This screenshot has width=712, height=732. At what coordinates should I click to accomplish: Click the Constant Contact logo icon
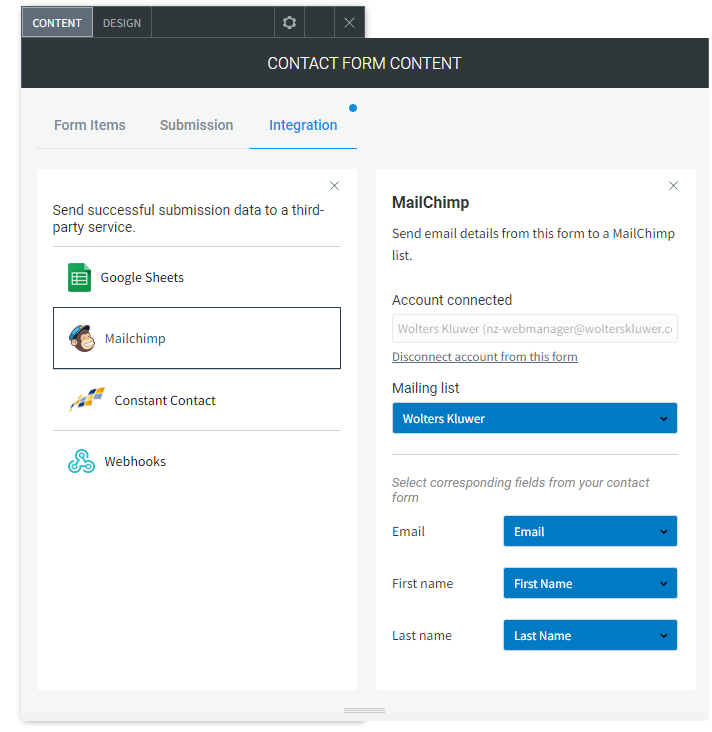point(87,400)
